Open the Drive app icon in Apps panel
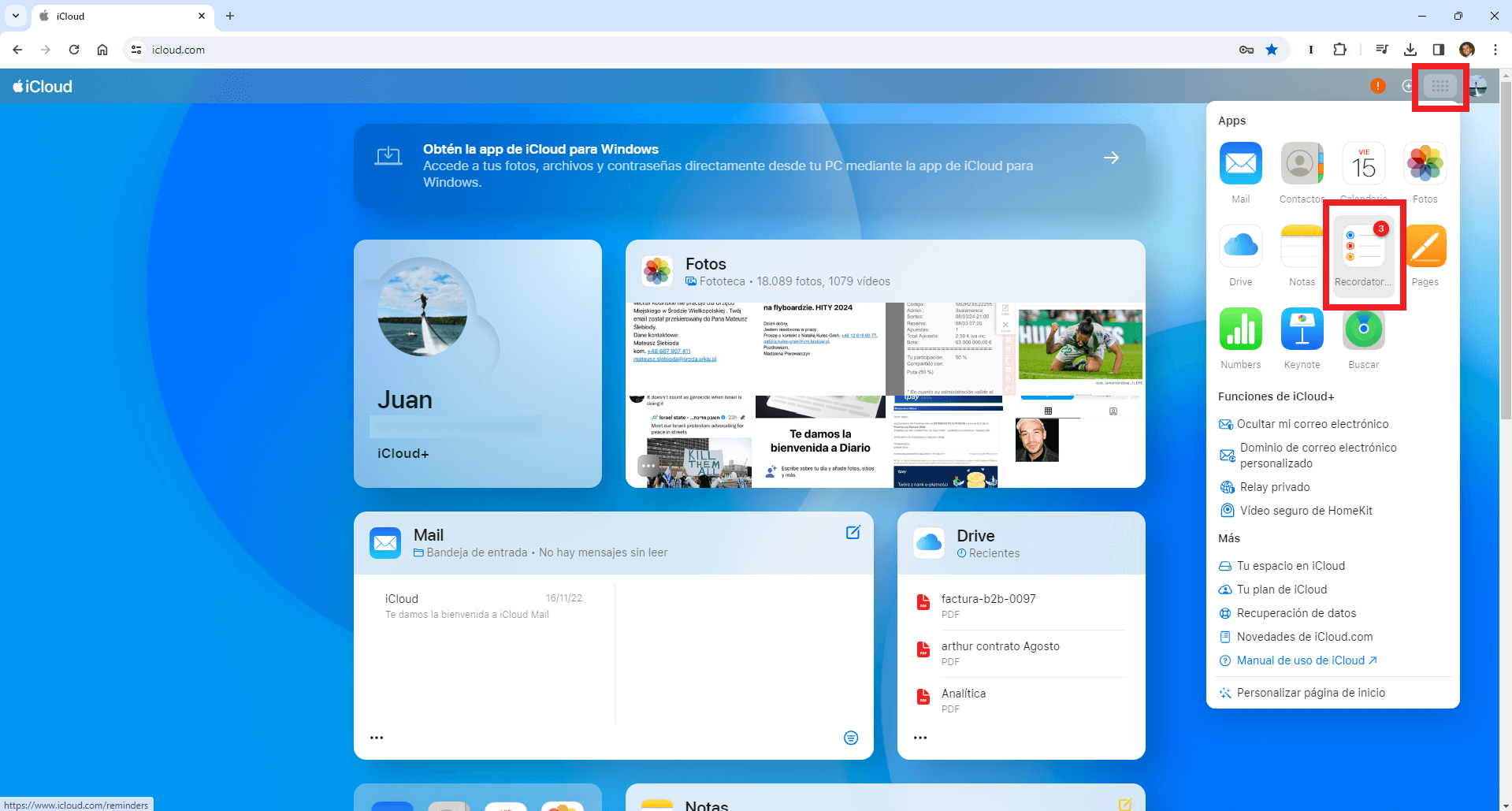The image size is (1512, 811). (1240, 246)
